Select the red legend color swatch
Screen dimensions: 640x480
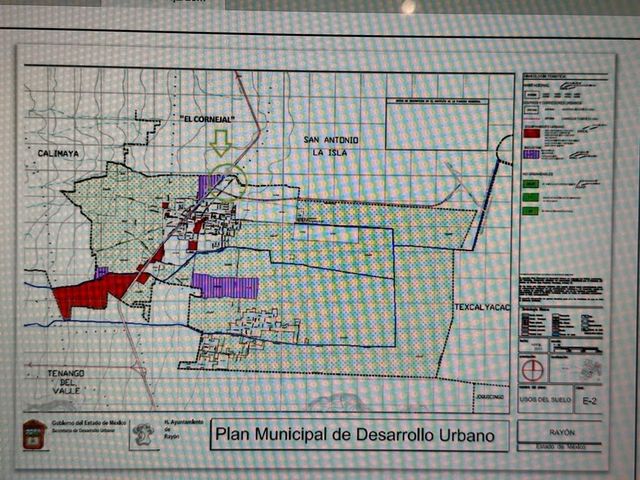(532, 133)
